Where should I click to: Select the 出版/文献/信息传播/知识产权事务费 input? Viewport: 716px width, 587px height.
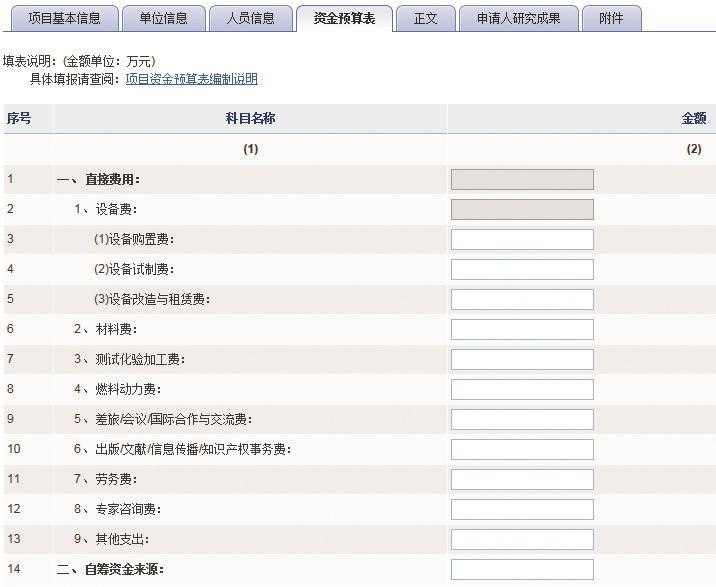coord(522,450)
